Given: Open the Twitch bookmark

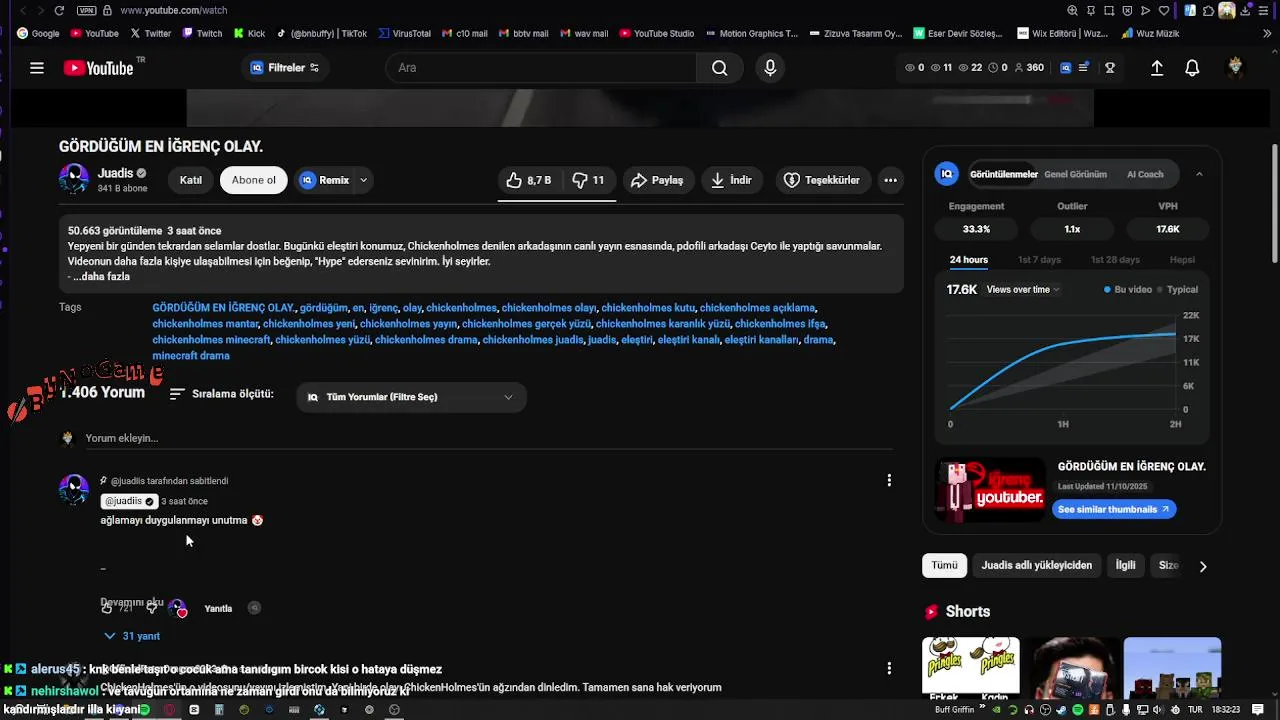Looking at the screenshot, I should pyautogui.click(x=202, y=33).
